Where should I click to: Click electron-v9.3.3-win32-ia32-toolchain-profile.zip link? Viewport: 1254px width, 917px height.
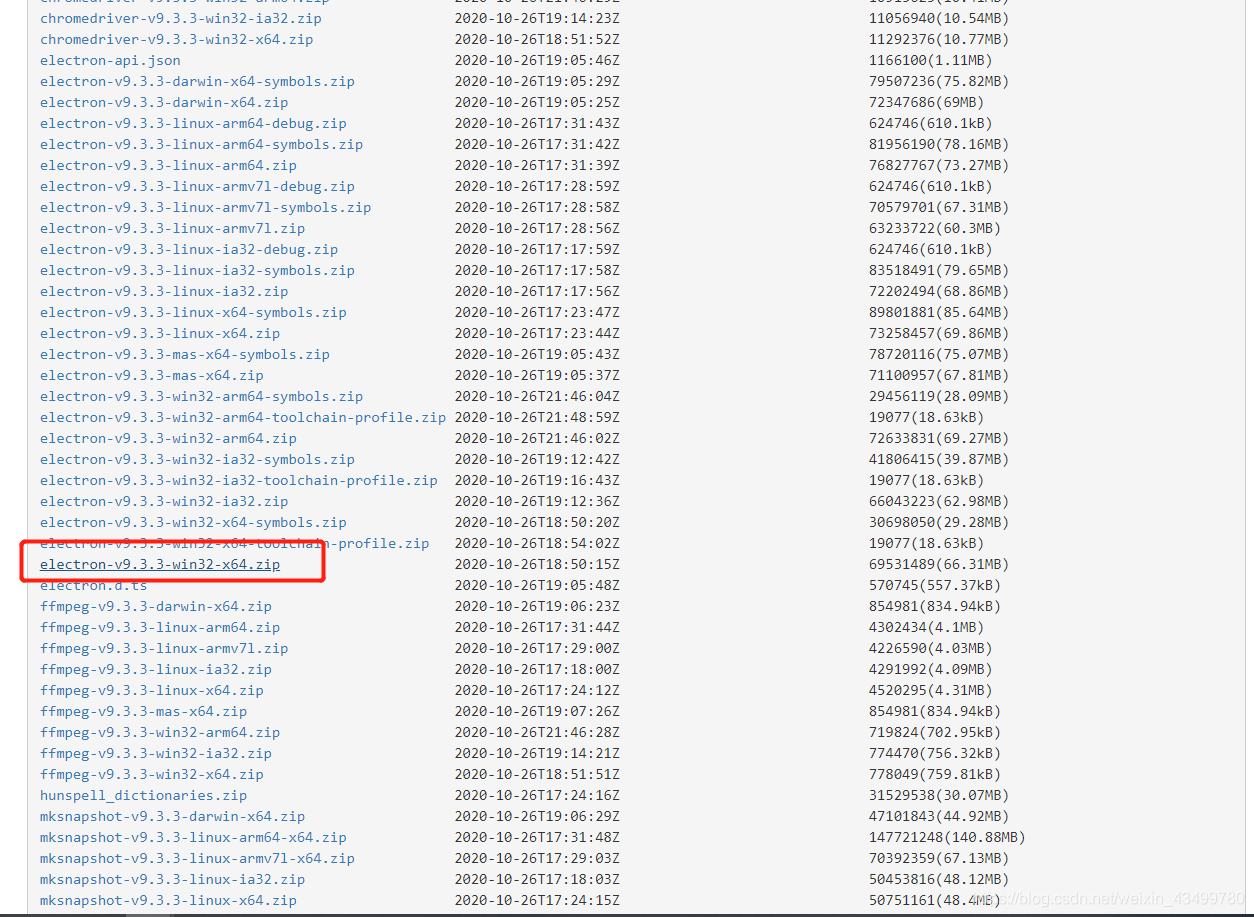coord(239,480)
